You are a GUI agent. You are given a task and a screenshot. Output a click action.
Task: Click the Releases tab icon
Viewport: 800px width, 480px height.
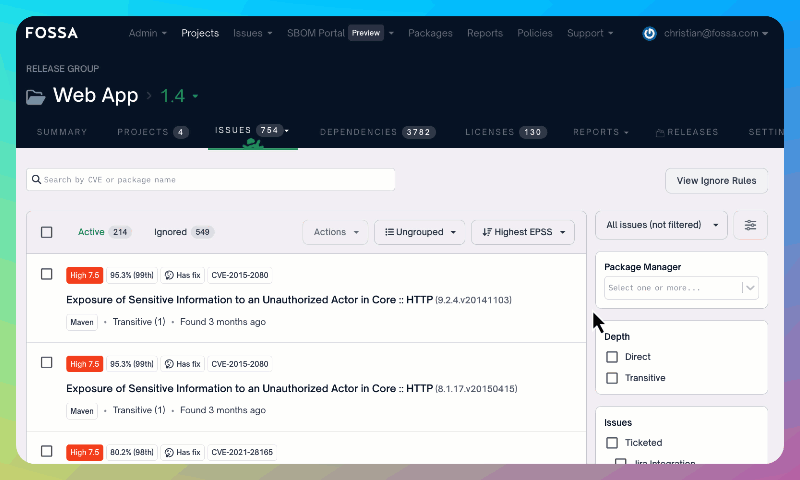pyautogui.click(x=660, y=132)
